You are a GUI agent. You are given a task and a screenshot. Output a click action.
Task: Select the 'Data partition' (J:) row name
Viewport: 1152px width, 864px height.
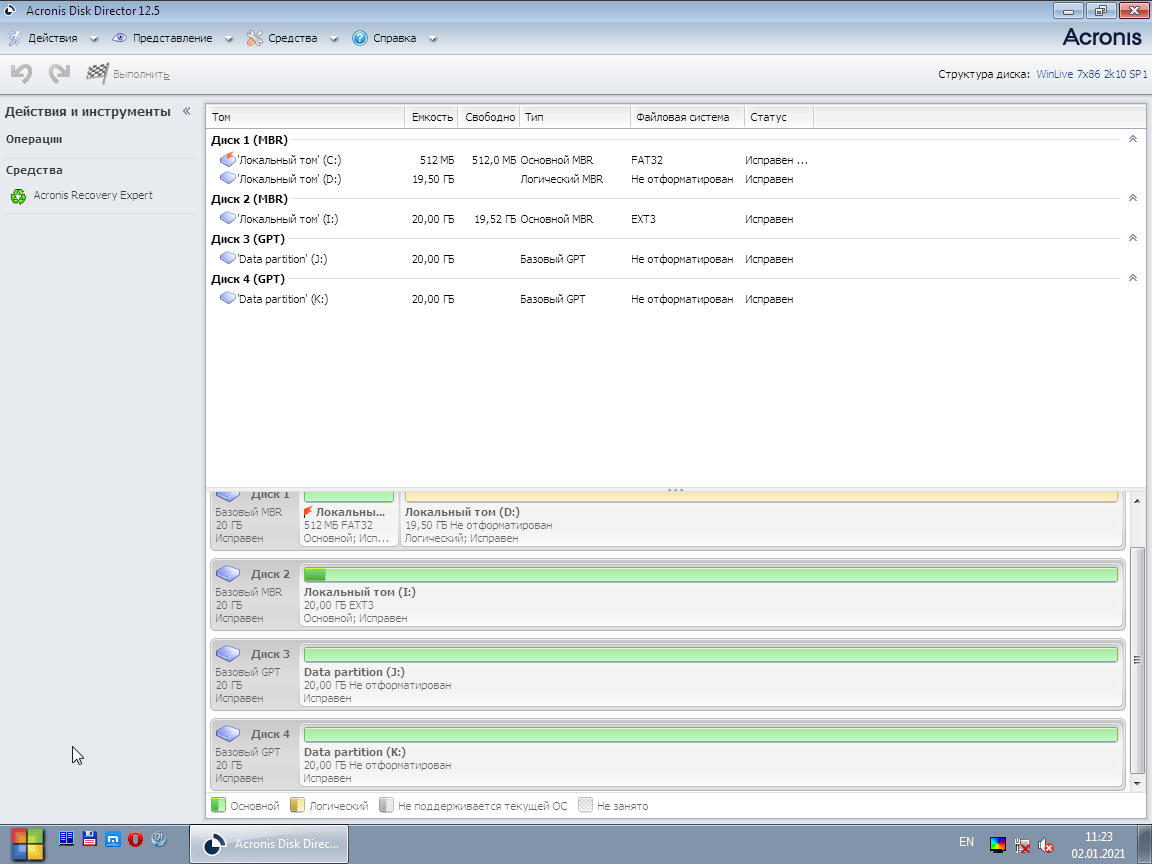pos(282,259)
